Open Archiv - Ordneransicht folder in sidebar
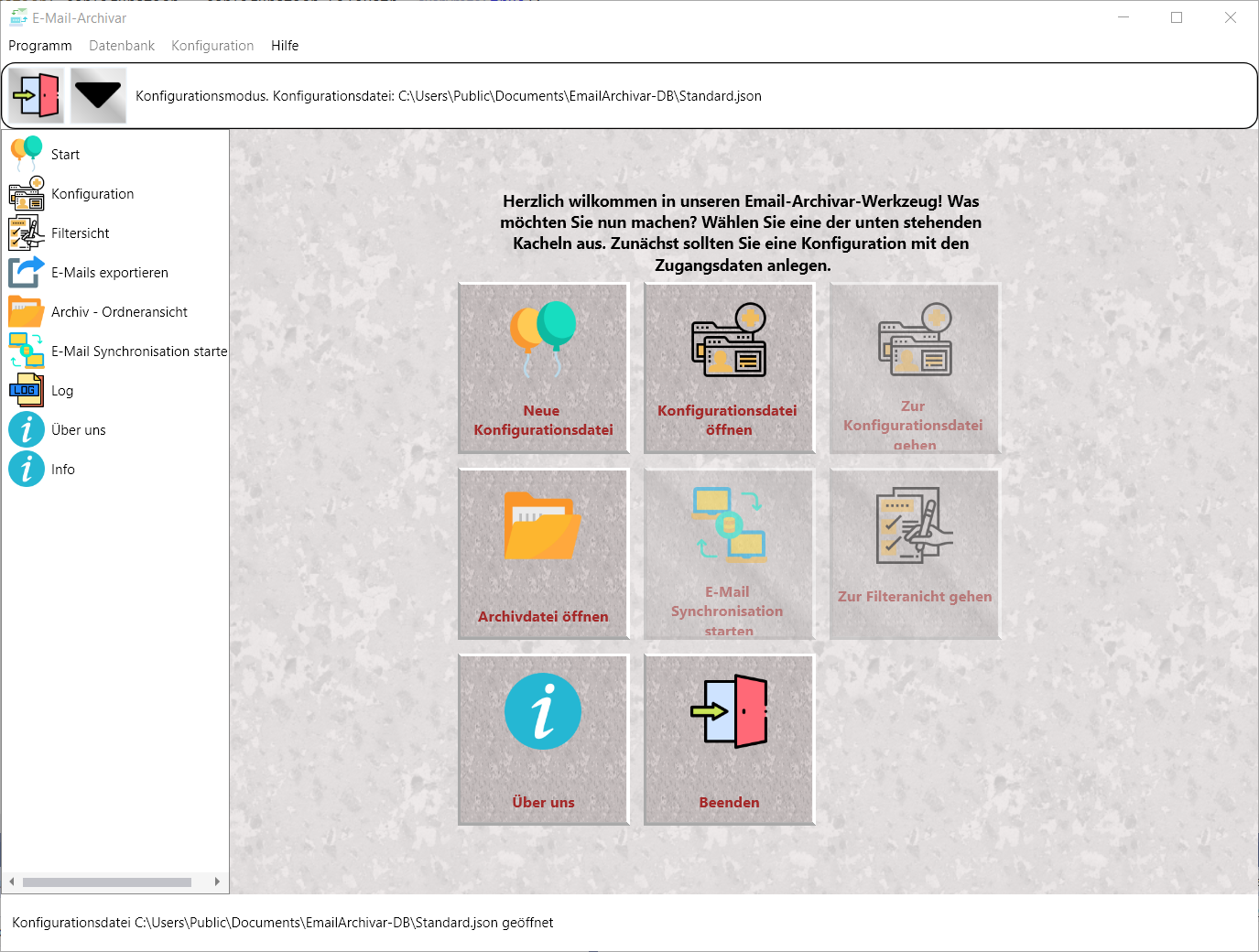This screenshot has height=952, width=1259. (x=27, y=312)
